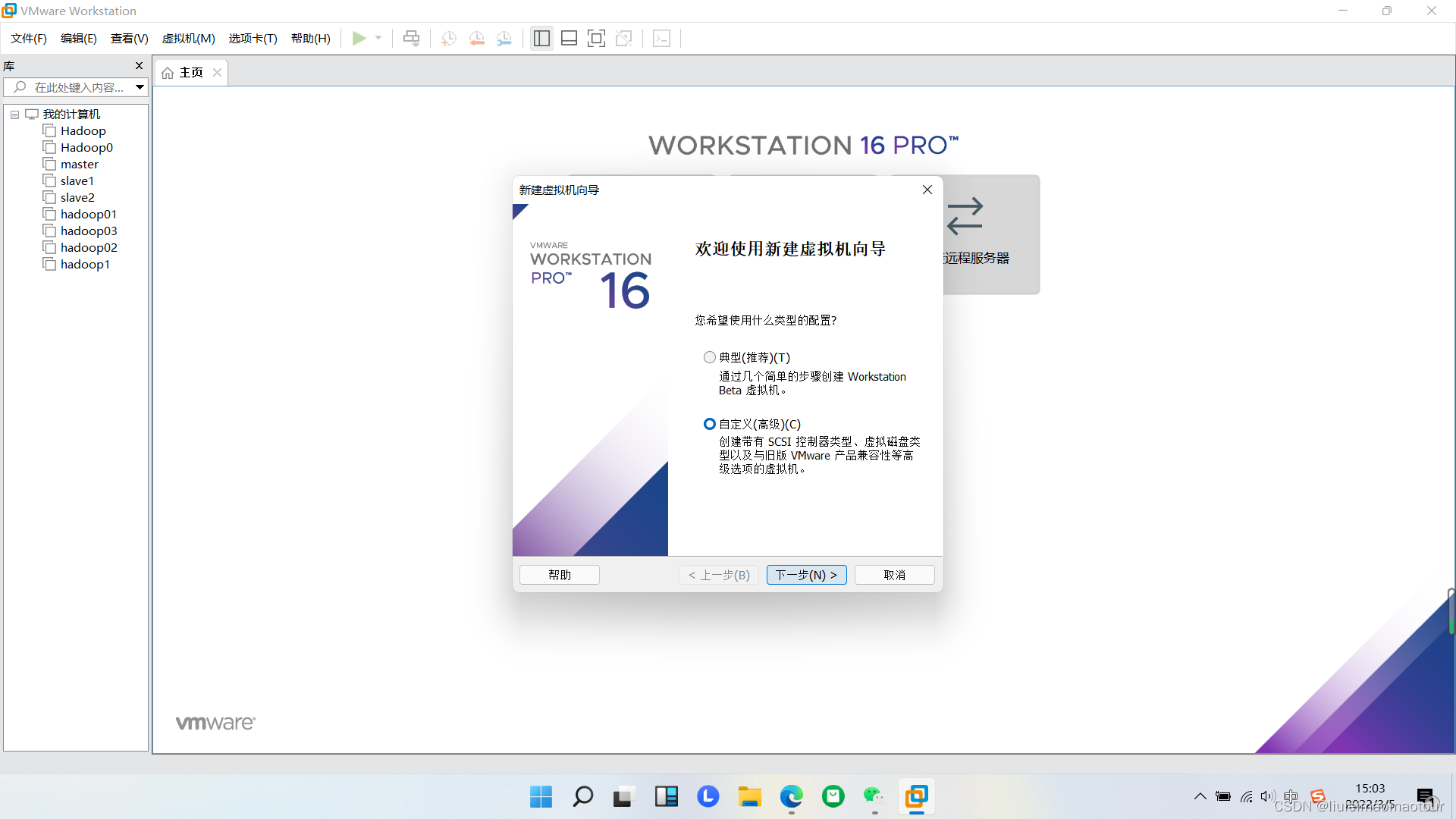1456x819 pixels.
Task: Close the 库 library panel
Action: (x=139, y=66)
